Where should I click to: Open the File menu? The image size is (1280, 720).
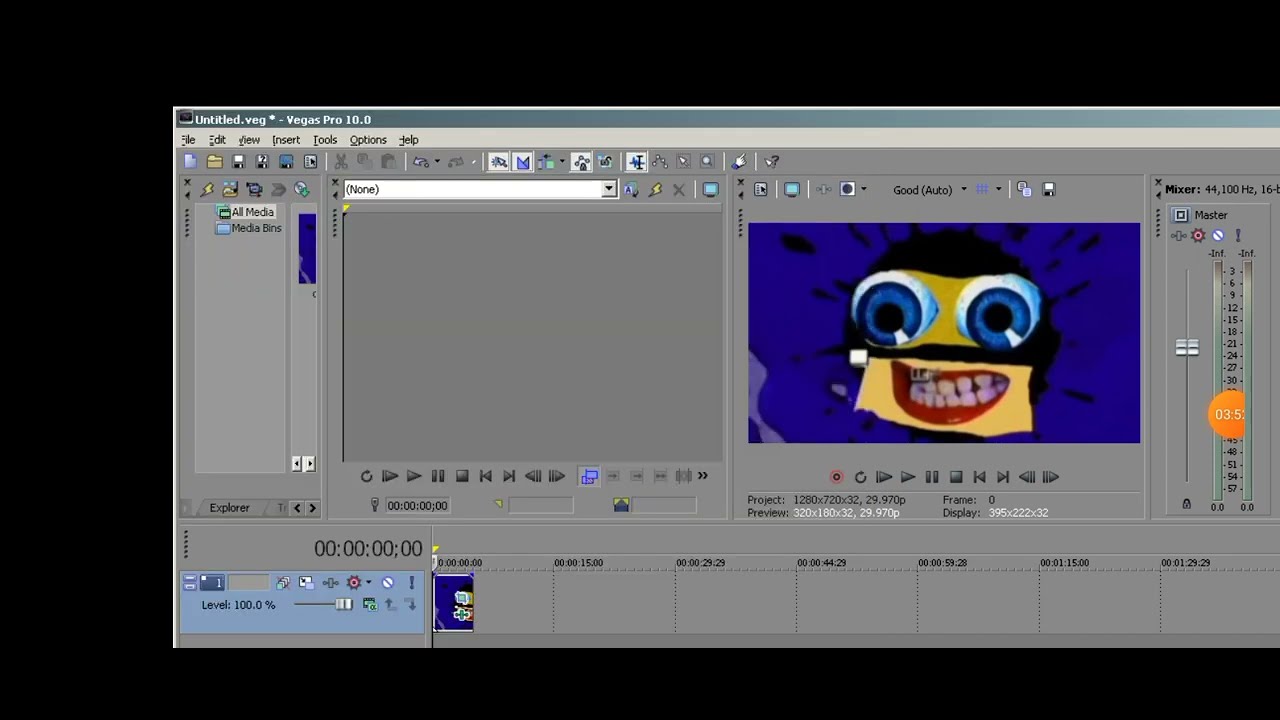click(x=188, y=140)
